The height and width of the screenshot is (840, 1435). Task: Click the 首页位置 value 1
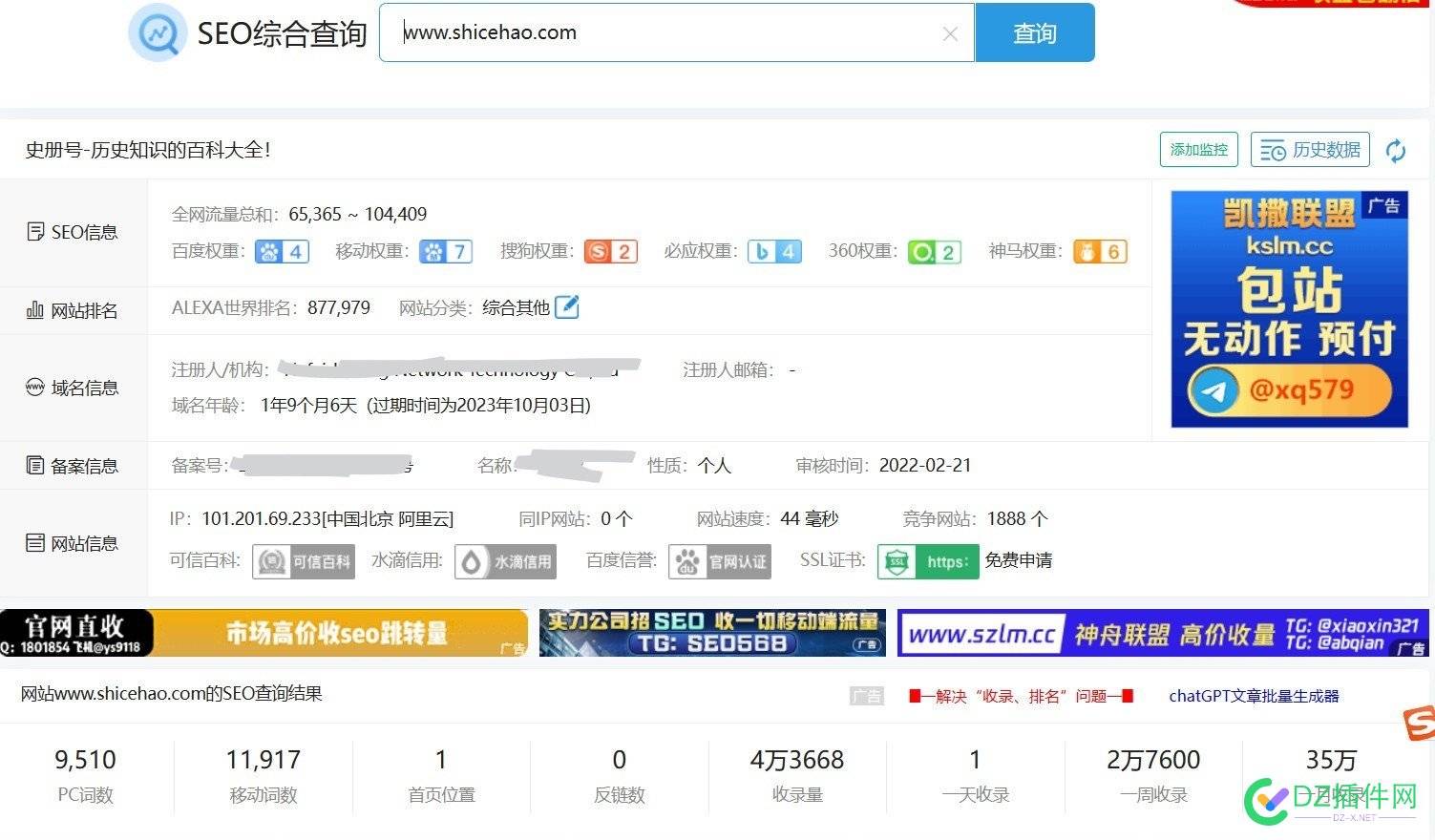pos(441,760)
